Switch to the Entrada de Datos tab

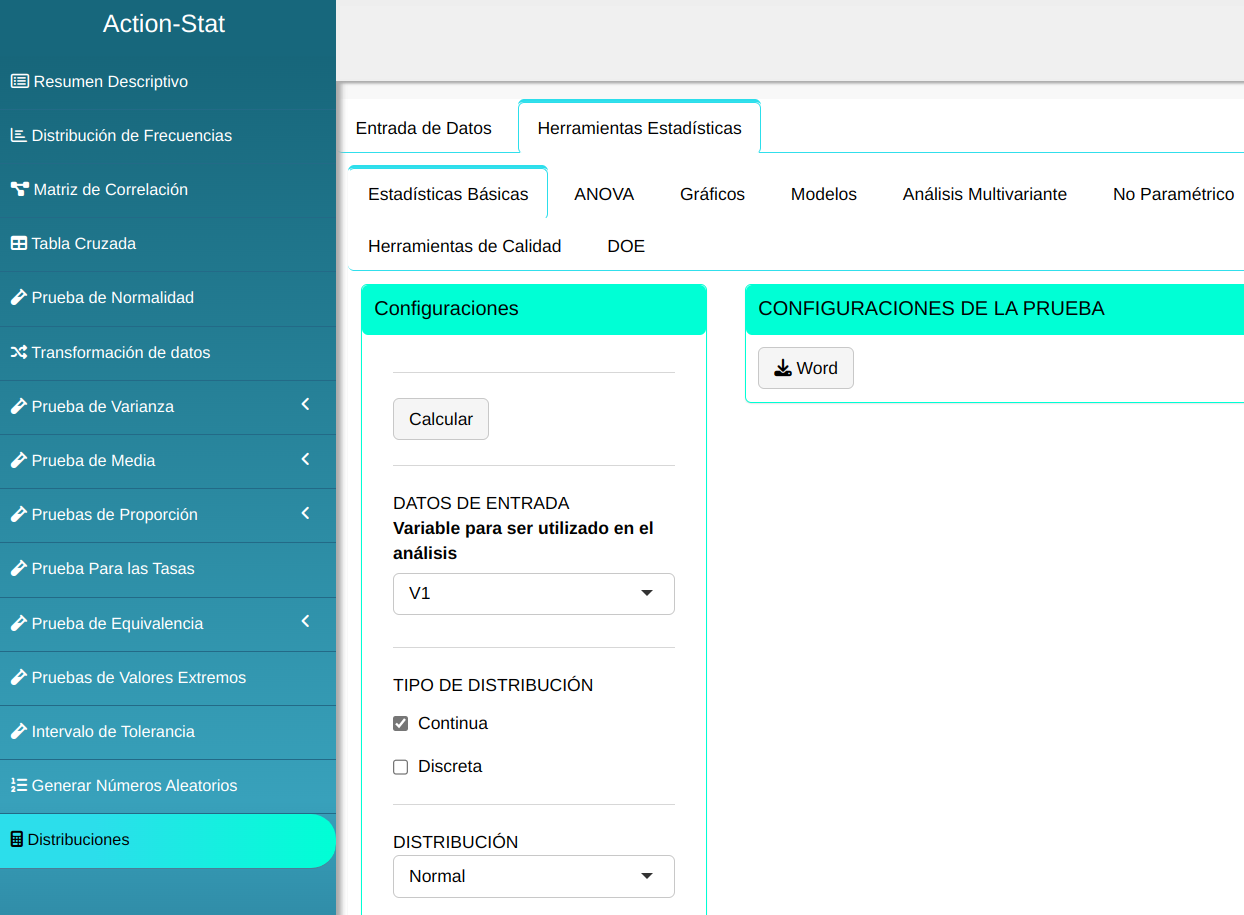424,128
